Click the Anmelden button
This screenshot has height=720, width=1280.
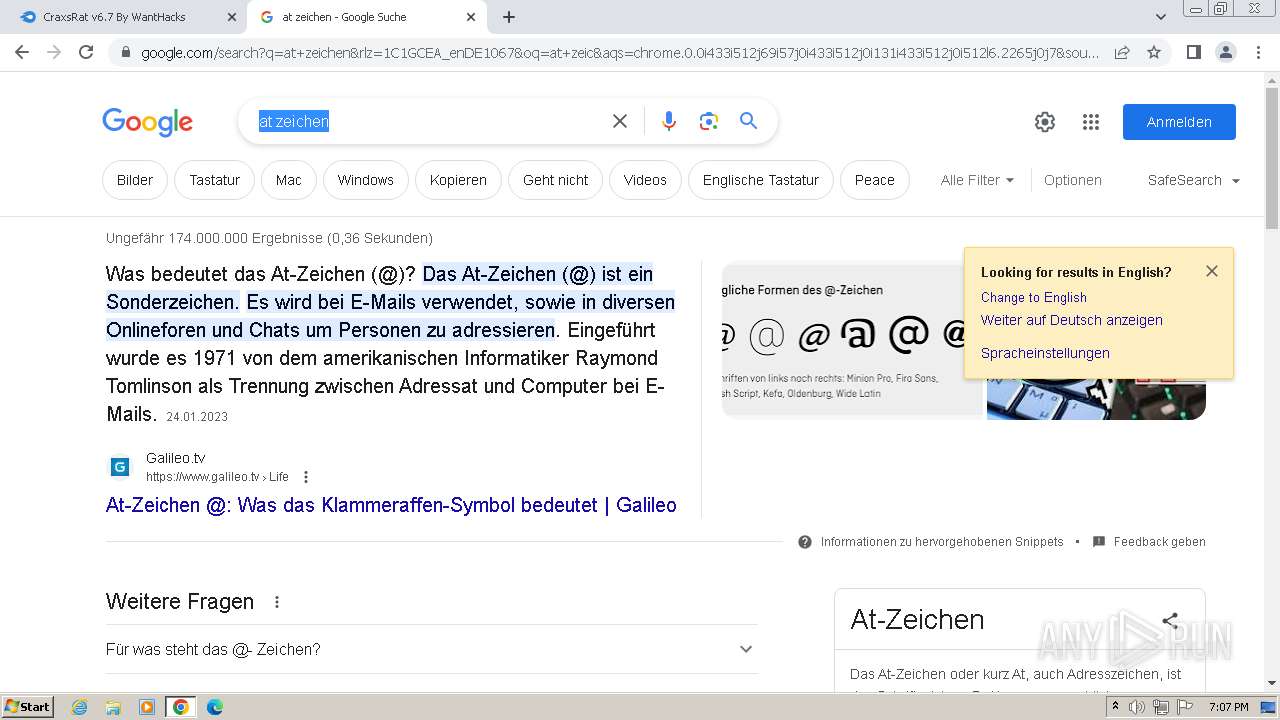click(1179, 122)
